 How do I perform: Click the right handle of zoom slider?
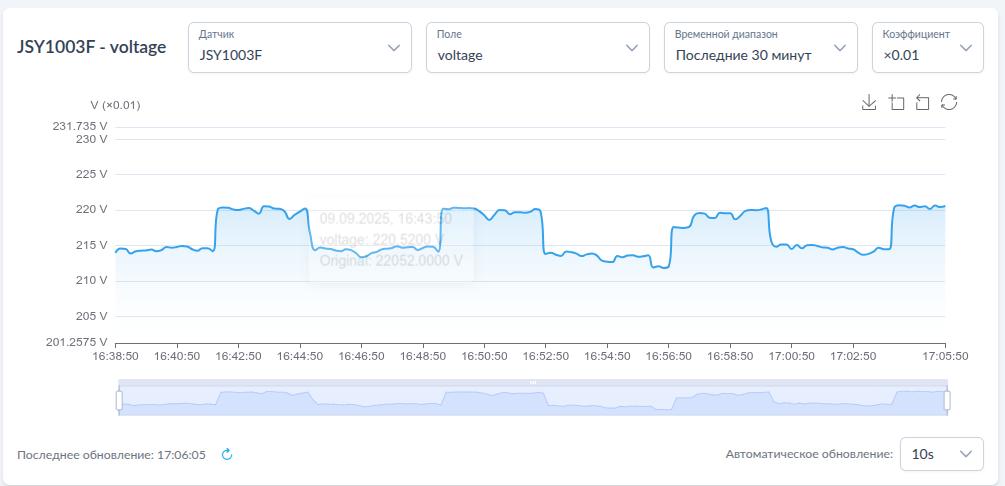pyautogui.click(x=946, y=400)
